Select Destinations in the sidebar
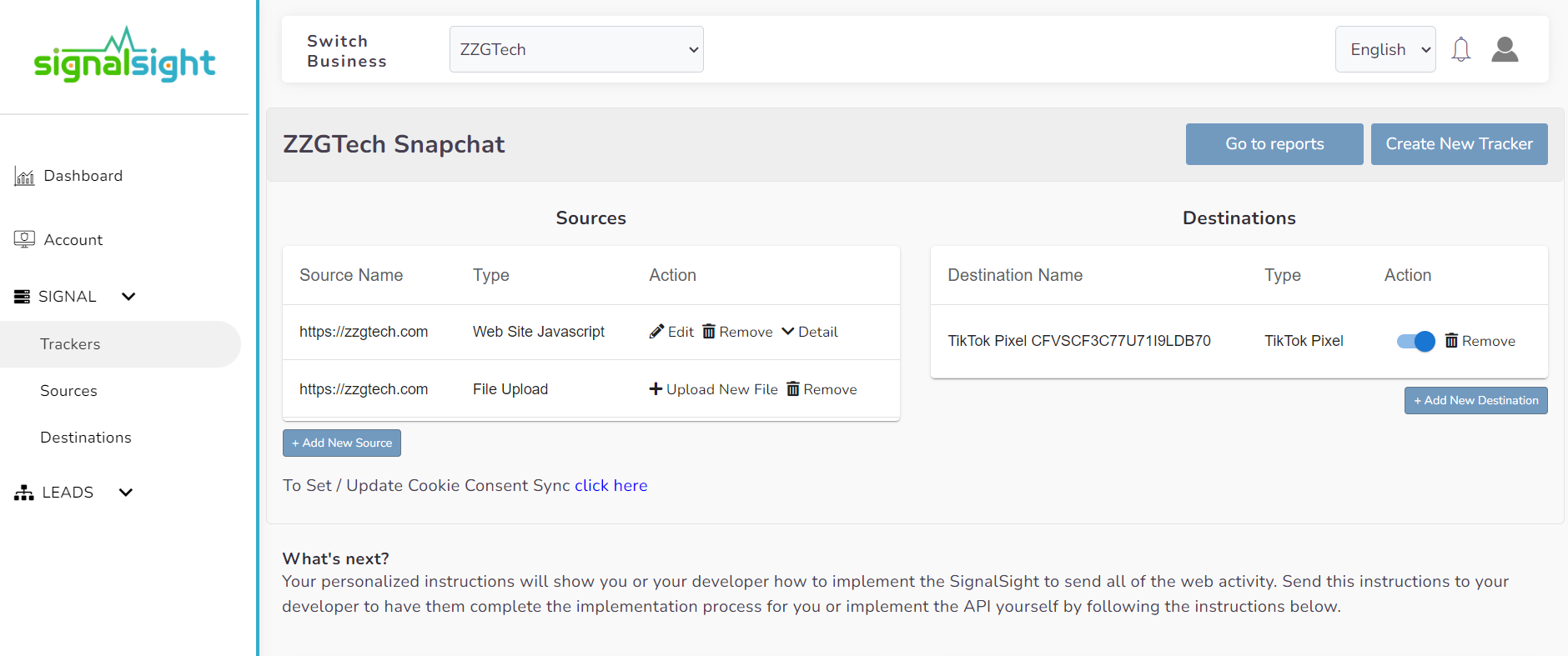1568x656 pixels. point(86,438)
